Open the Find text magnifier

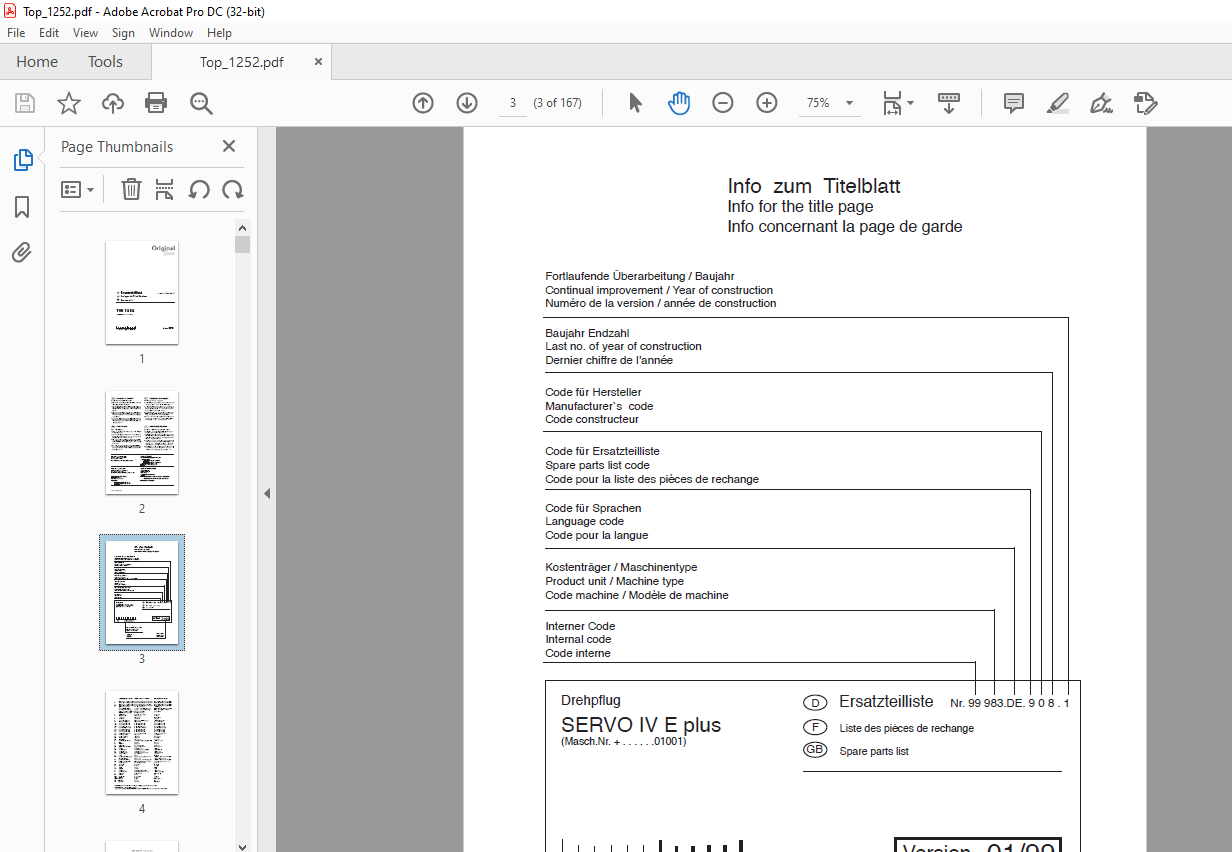[201, 103]
